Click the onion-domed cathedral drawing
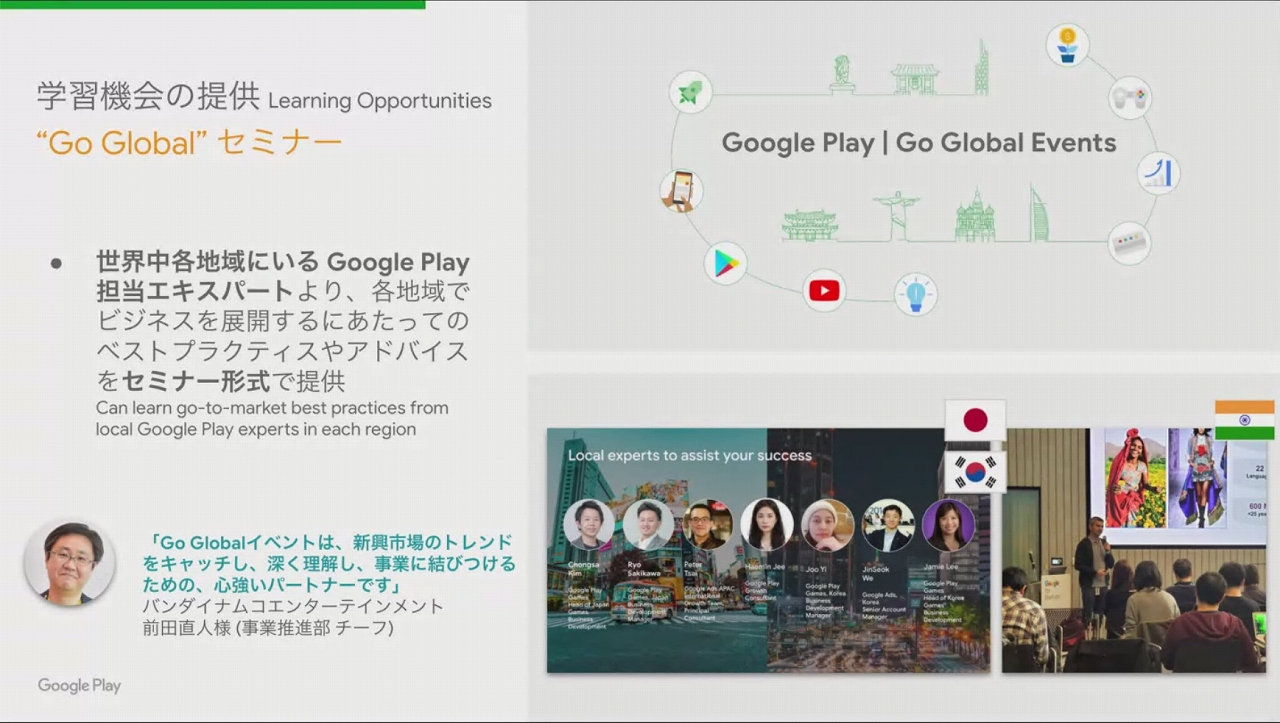Viewport: 1280px width, 723px height. pyautogui.click(x=974, y=216)
